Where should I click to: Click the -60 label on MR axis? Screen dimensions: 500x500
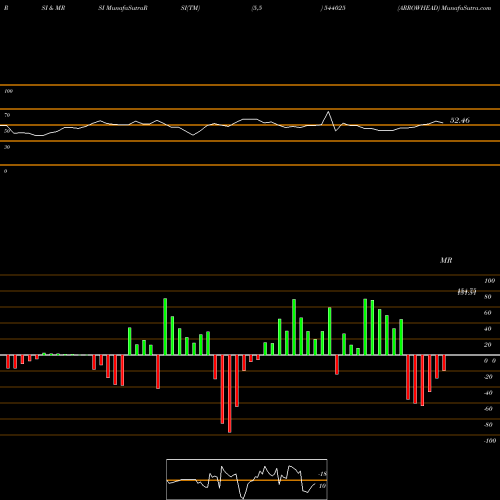point(488,409)
